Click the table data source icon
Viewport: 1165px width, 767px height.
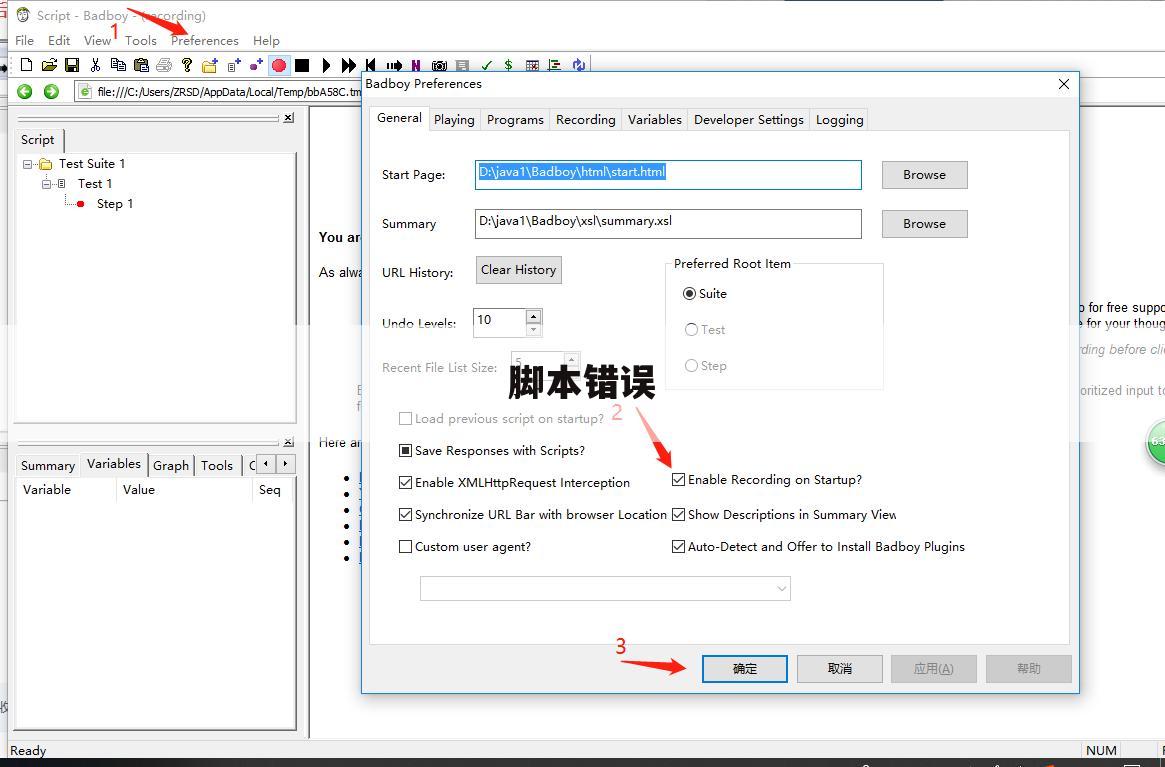click(x=532, y=65)
